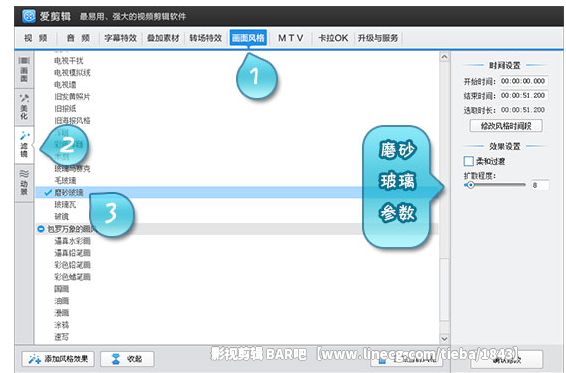Pick 玻璃马赛克 style
Image resolution: width=566 pixels, height=373 pixels.
72,168
